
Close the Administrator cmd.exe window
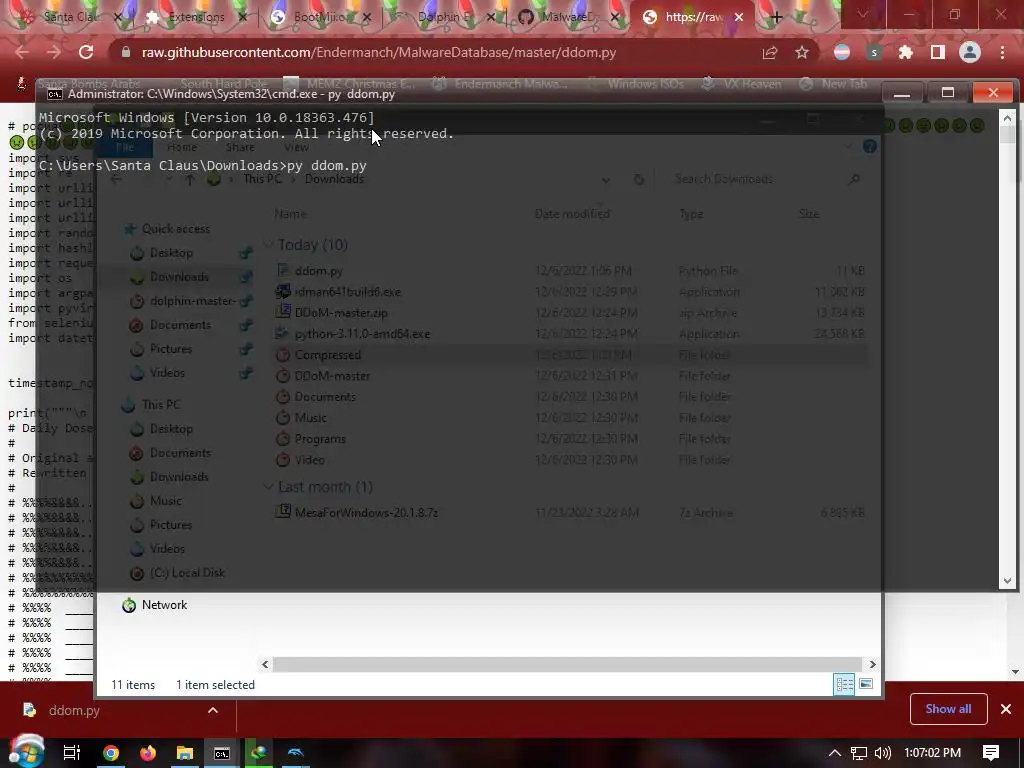coord(993,93)
